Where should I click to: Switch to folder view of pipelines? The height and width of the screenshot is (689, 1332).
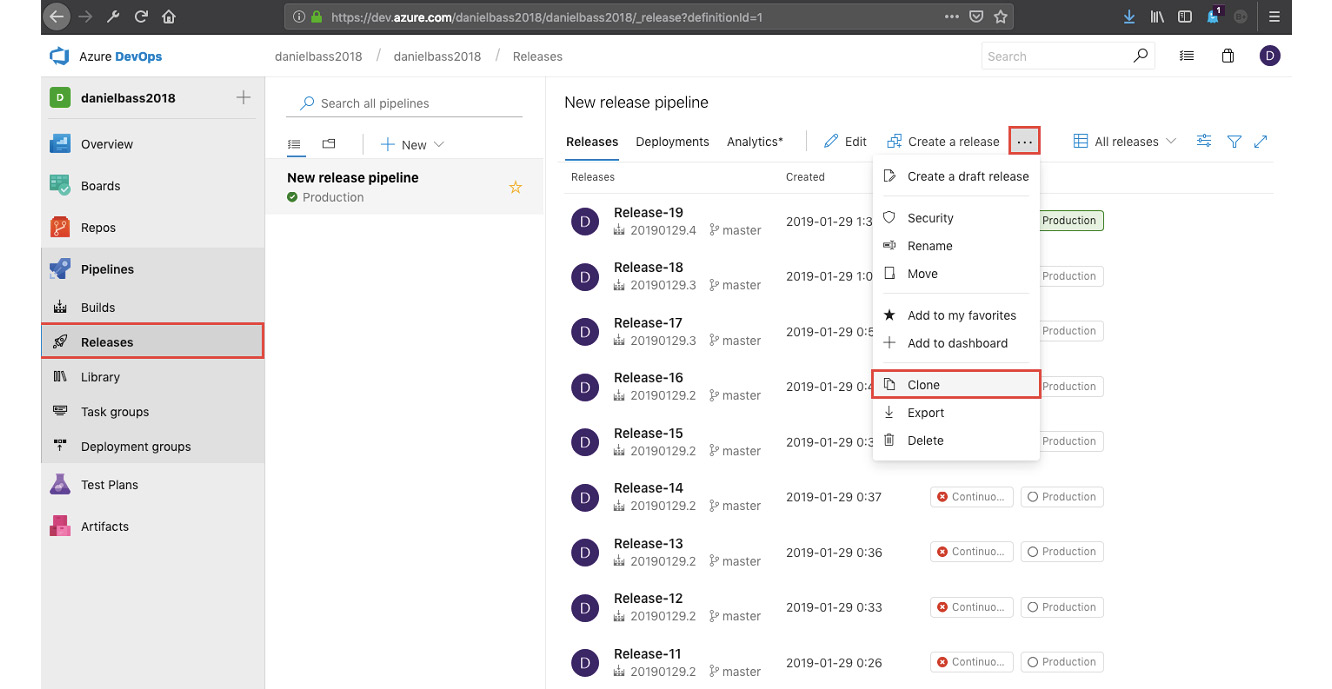pyautogui.click(x=329, y=145)
